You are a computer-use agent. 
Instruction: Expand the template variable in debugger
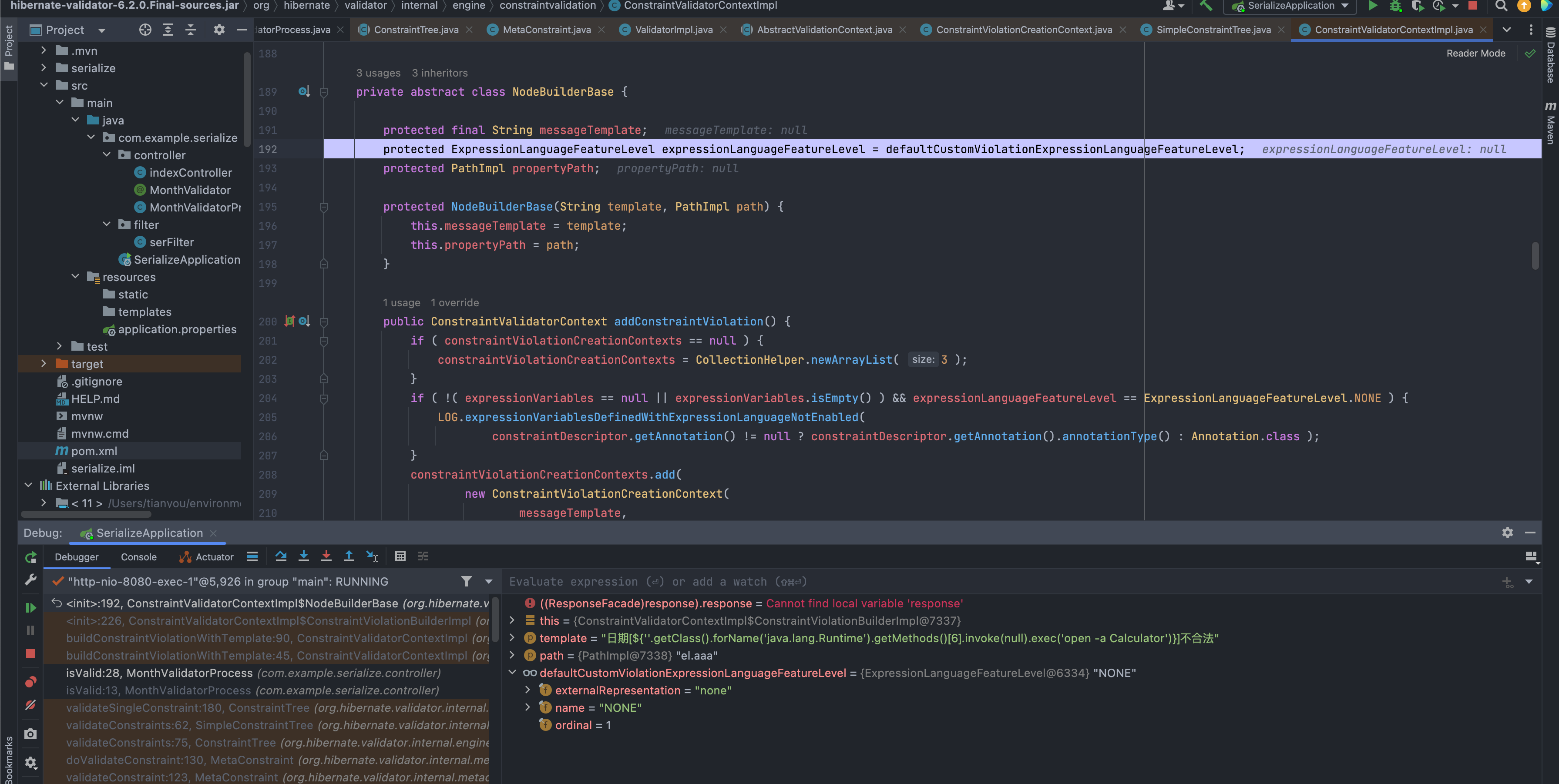[513, 638]
